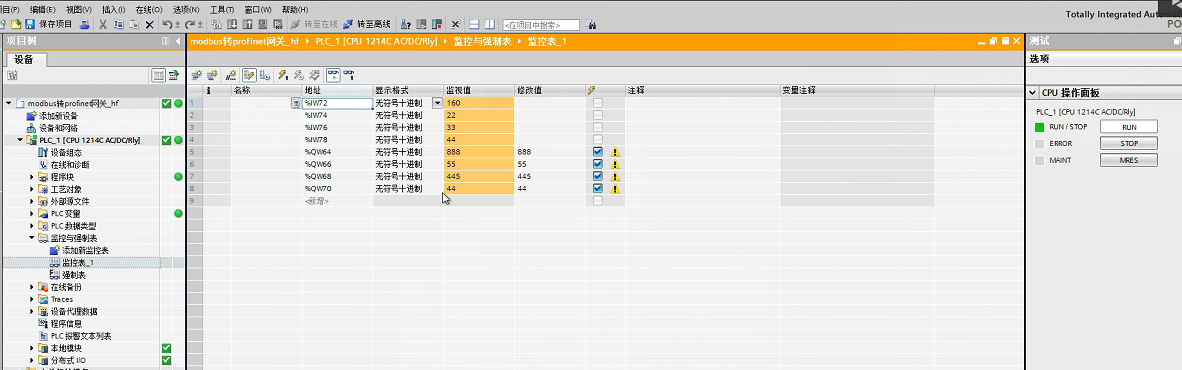Click the collapse project tree arrow icon

[178, 41]
